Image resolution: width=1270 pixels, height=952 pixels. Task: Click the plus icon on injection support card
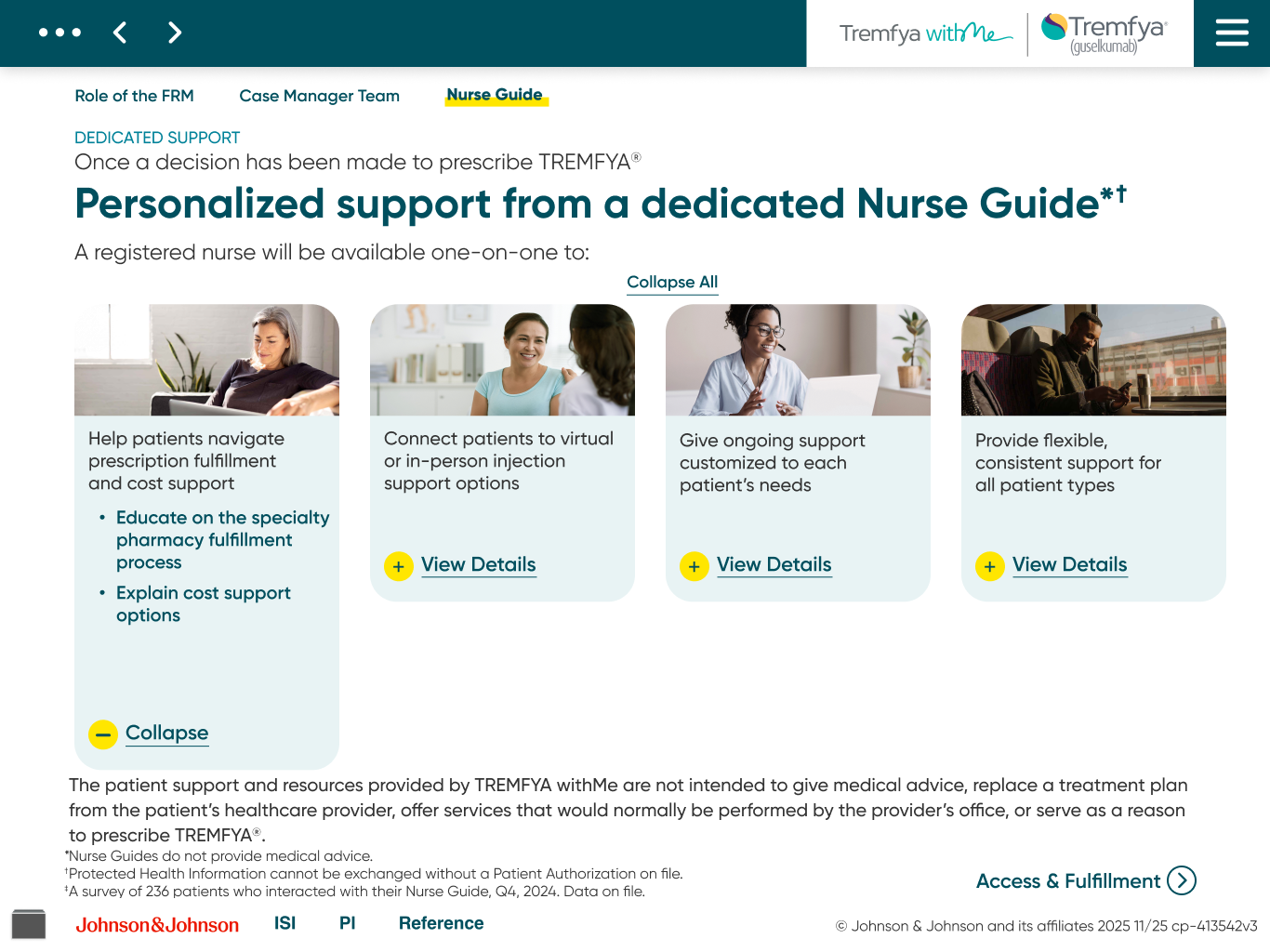(x=399, y=566)
